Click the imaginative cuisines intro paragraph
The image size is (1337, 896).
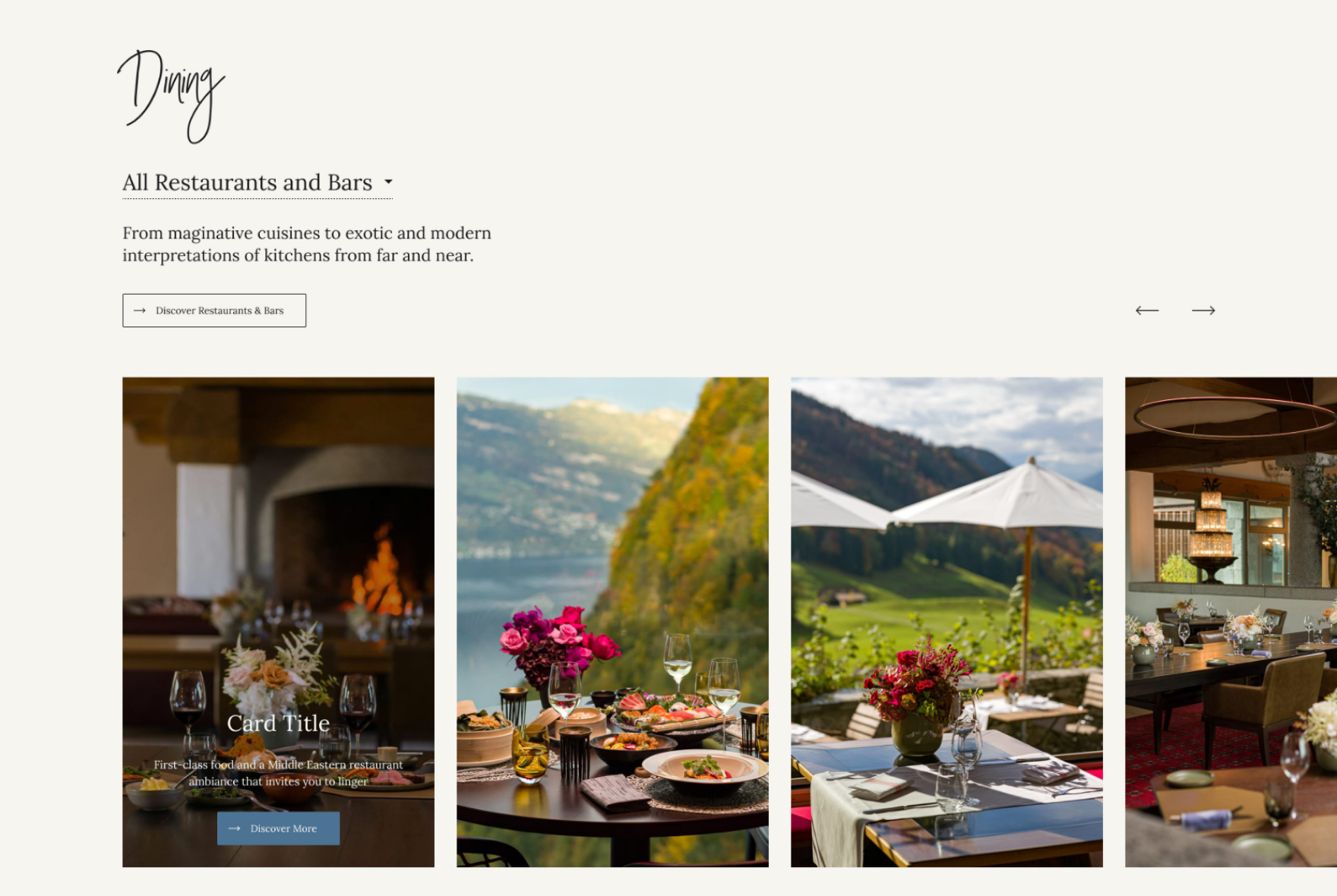(x=307, y=244)
